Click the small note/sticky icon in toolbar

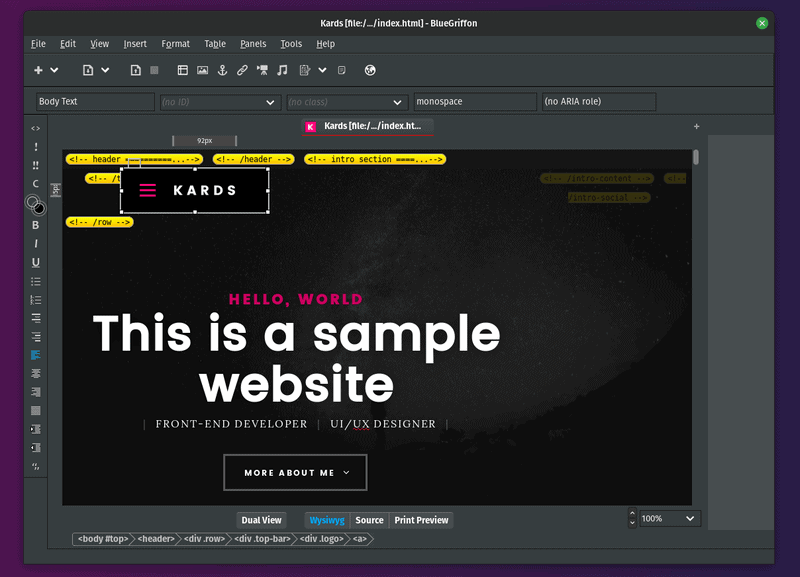tap(341, 70)
